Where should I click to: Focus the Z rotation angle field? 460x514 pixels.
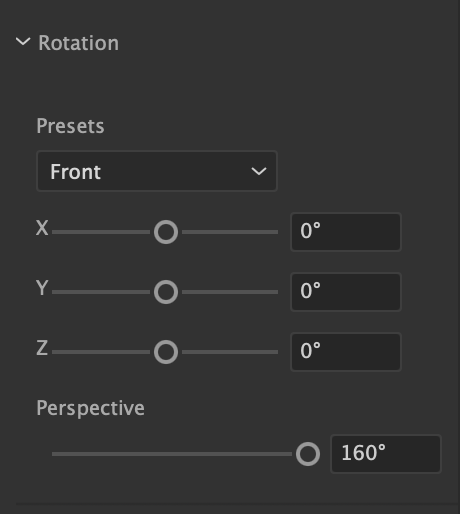pyautogui.click(x=346, y=352)
